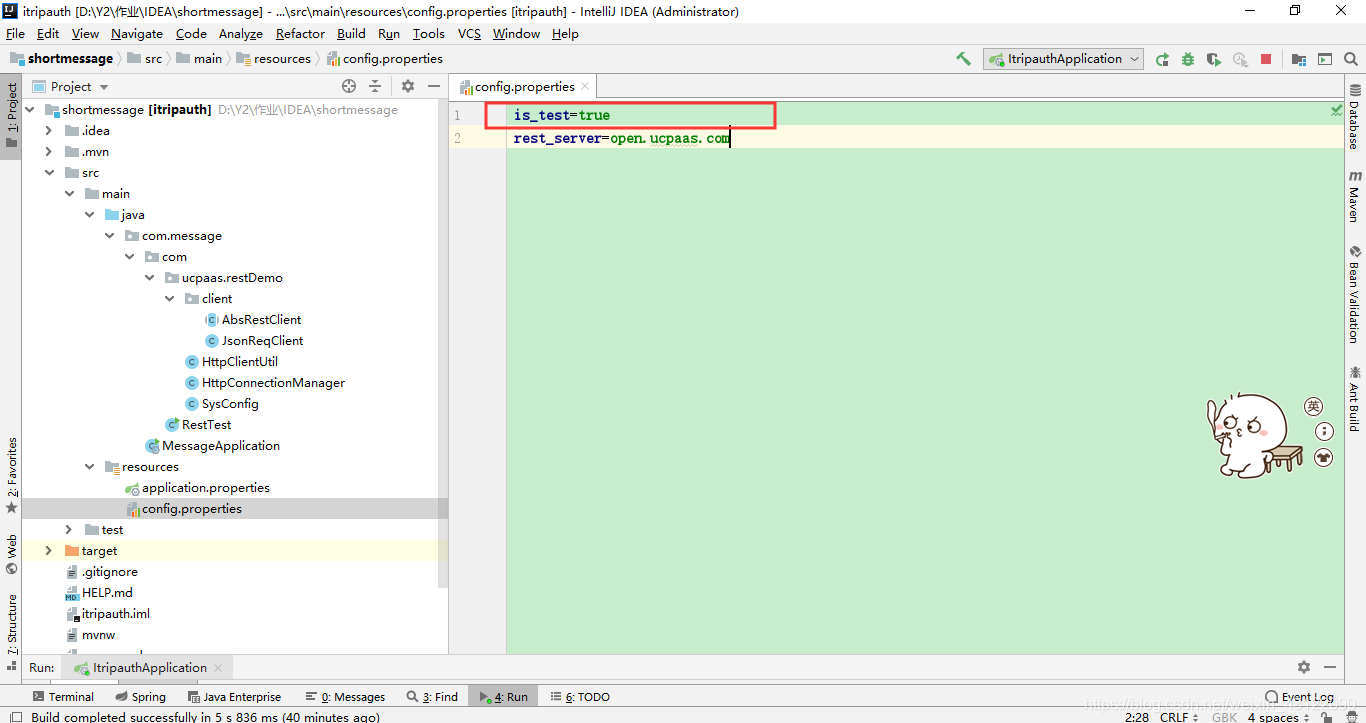The image size is (1366, 723).
Task: Open the VCS menu
Action: (469, 34)
